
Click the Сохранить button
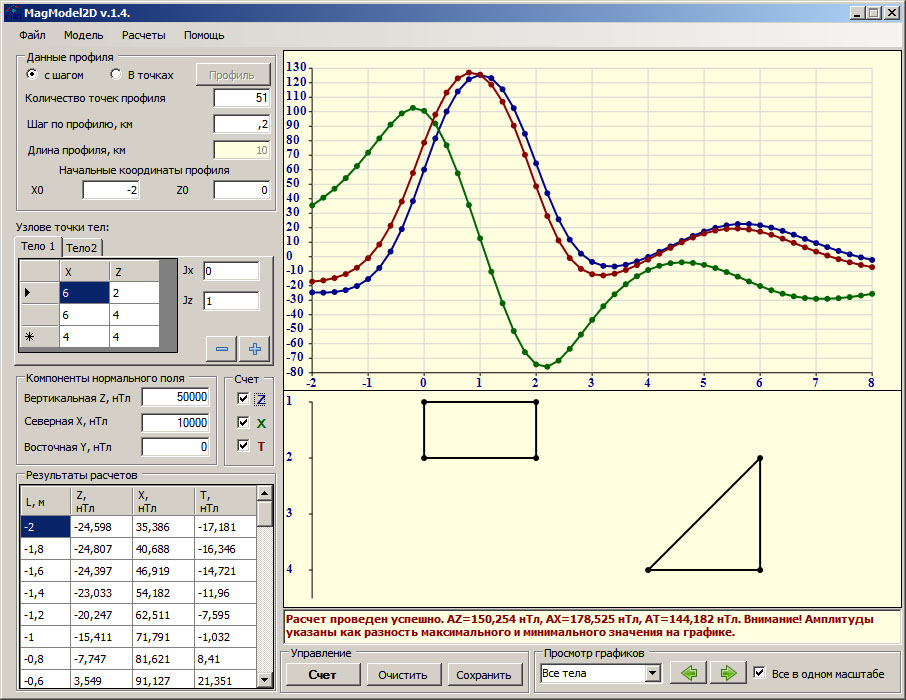[484, 675]
